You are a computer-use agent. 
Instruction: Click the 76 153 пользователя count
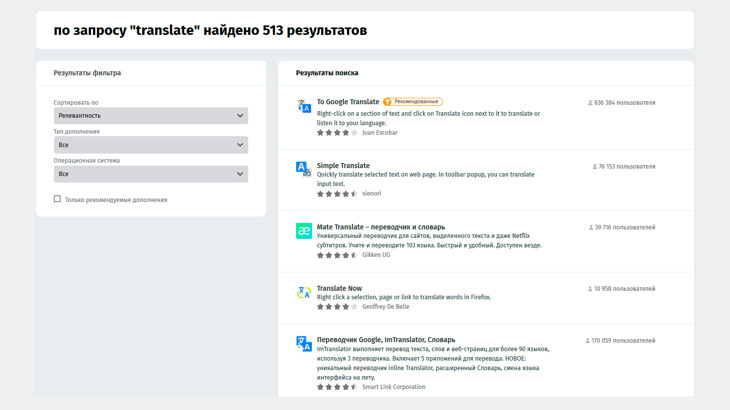point(627,167)
